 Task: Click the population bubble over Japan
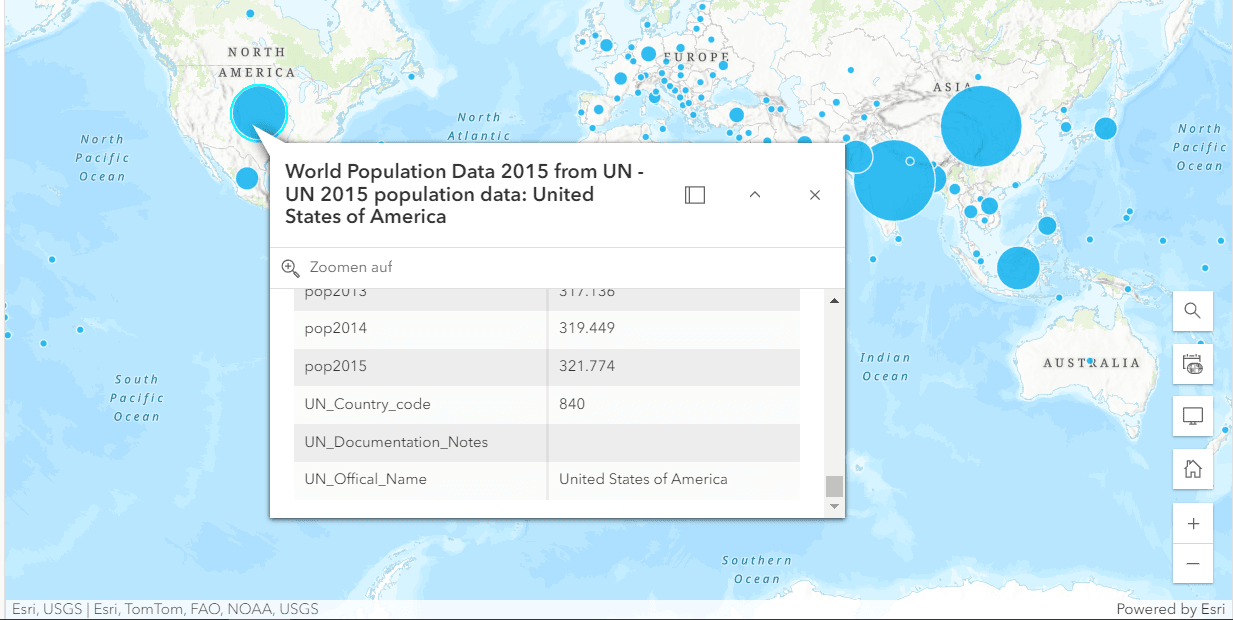(x=1105, y=128)
